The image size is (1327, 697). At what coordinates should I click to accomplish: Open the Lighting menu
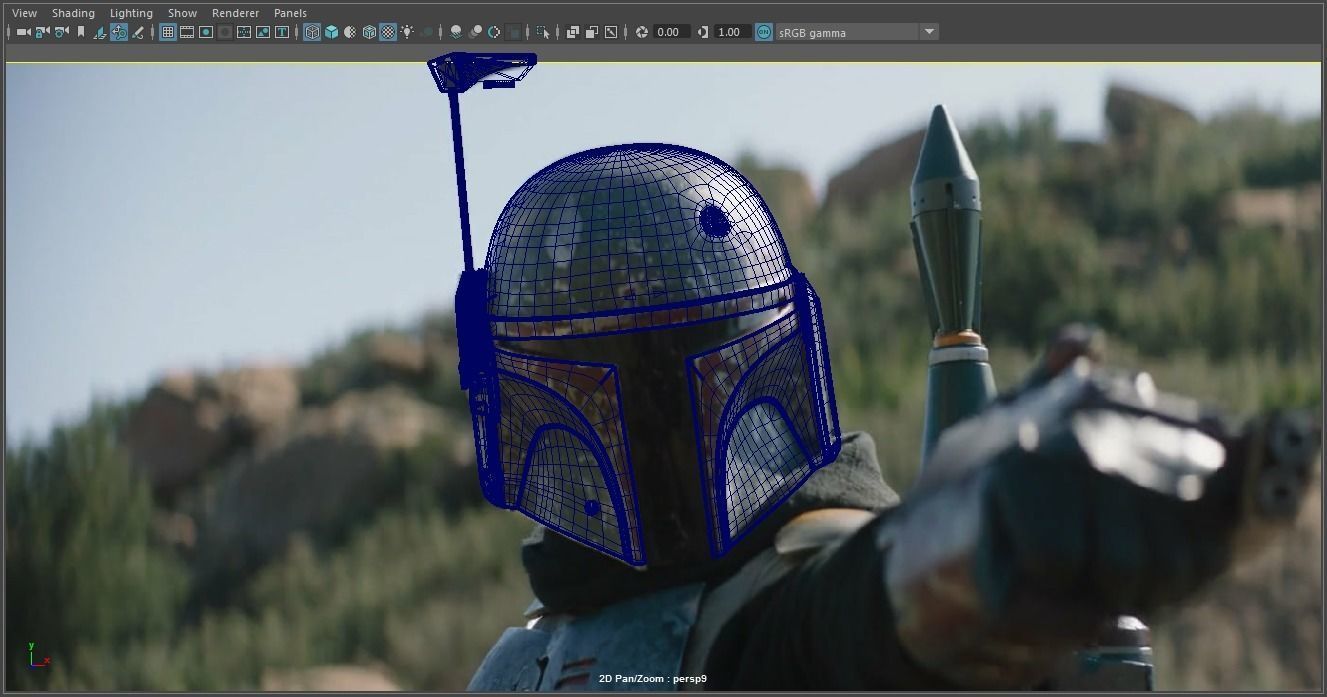(x=131, y=13)
